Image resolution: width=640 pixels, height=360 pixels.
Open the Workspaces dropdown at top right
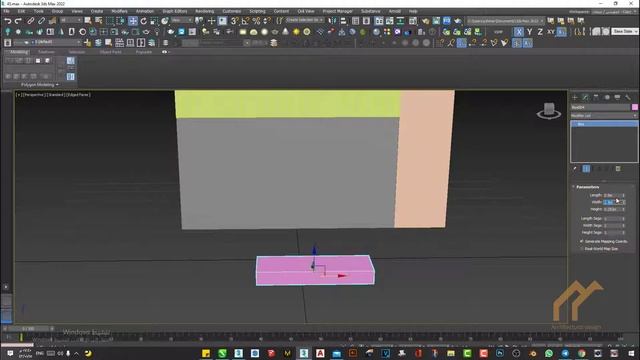click(615, 12)
